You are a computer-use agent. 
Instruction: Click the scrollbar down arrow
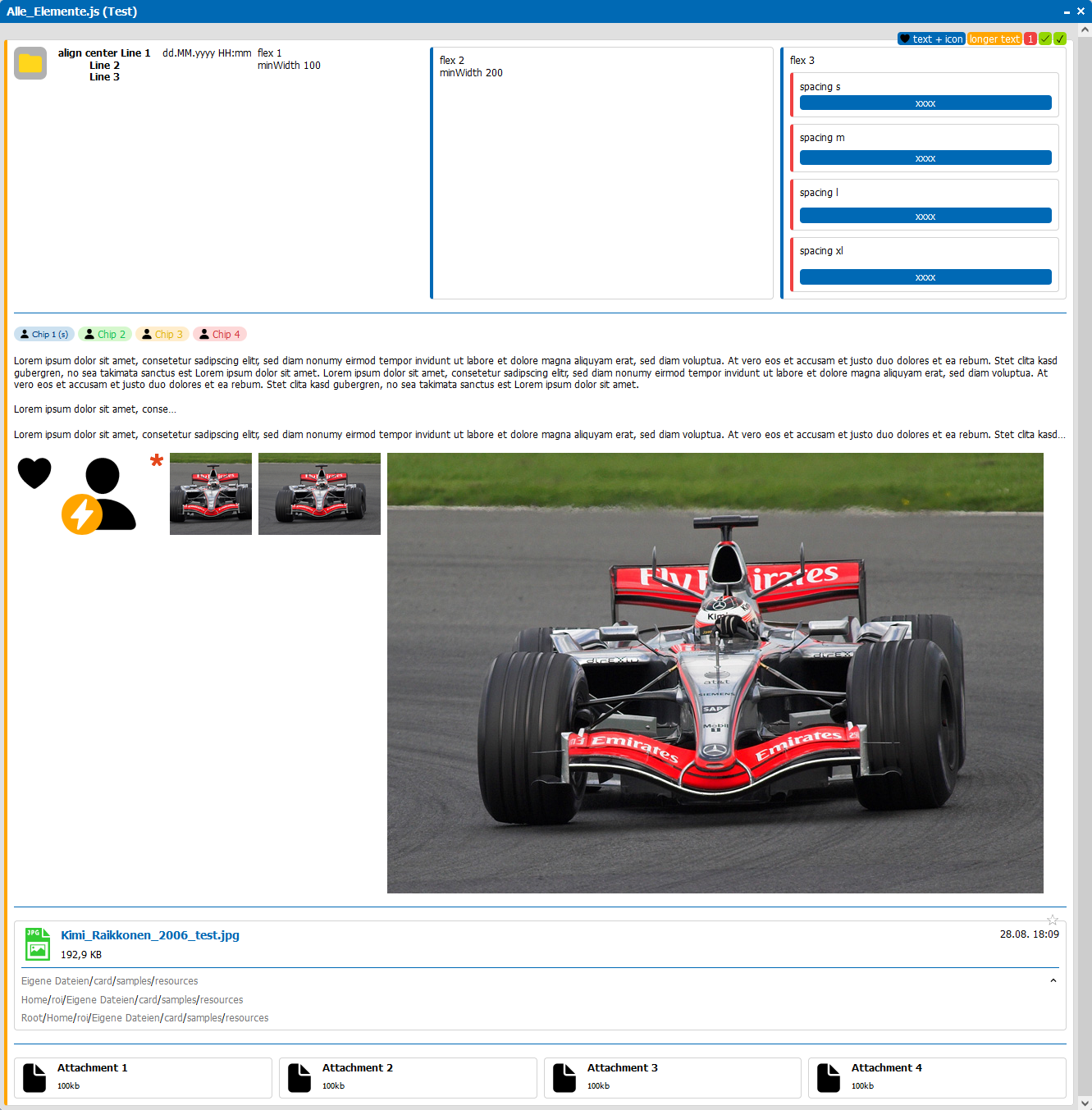coord(1085,1103)
